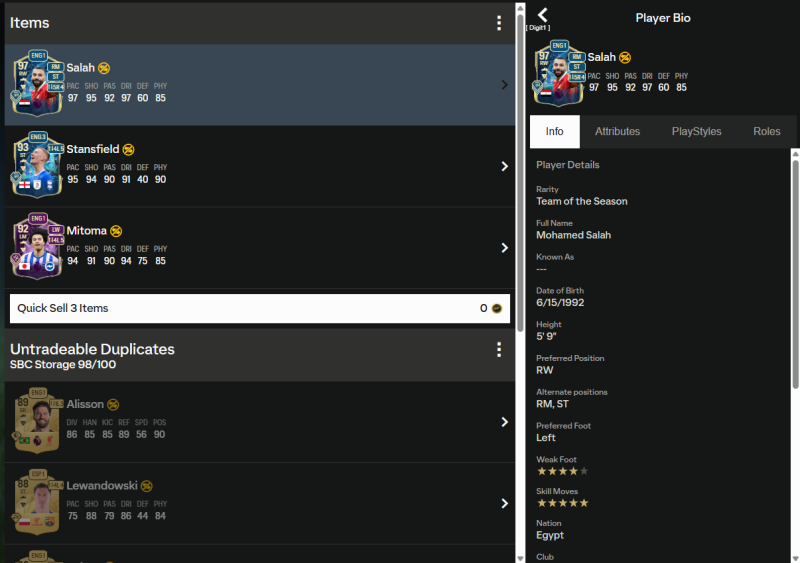Select Alisson 89 card thumbnail
Image resolution: width=800 pixels, height=563 pixels.
coord(38,420)
